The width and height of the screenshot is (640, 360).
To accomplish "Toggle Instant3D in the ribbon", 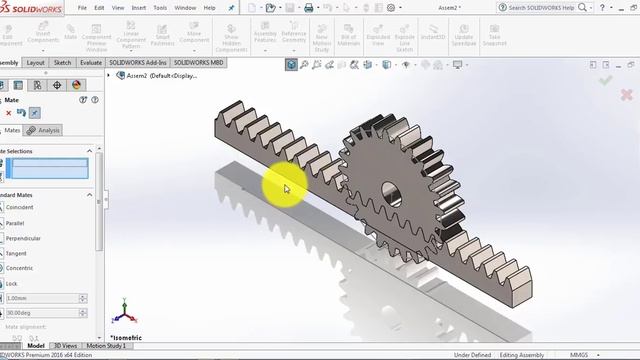I will [433, 32].
